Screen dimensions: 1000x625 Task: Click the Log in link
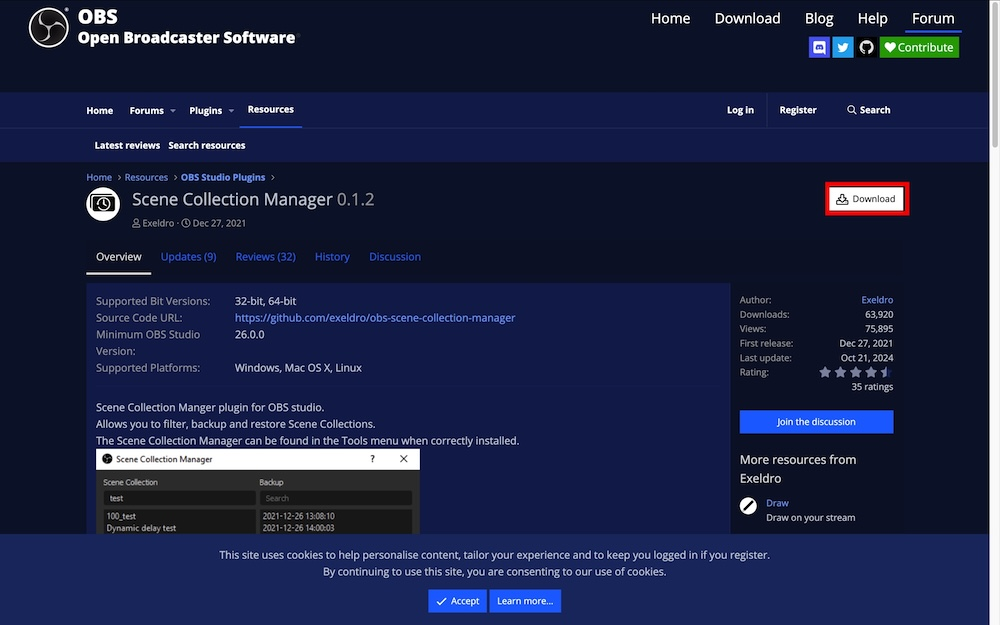coord(740,110)
